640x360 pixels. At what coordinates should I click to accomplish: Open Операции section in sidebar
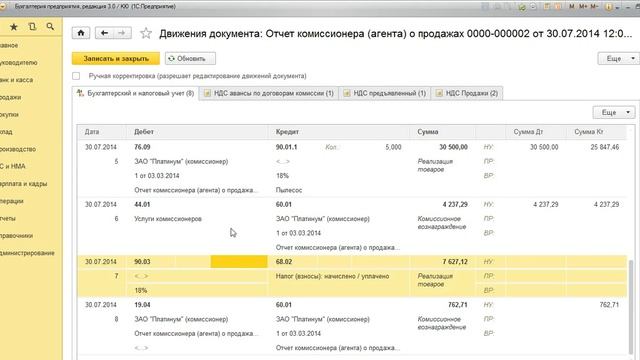pos(12,201)
